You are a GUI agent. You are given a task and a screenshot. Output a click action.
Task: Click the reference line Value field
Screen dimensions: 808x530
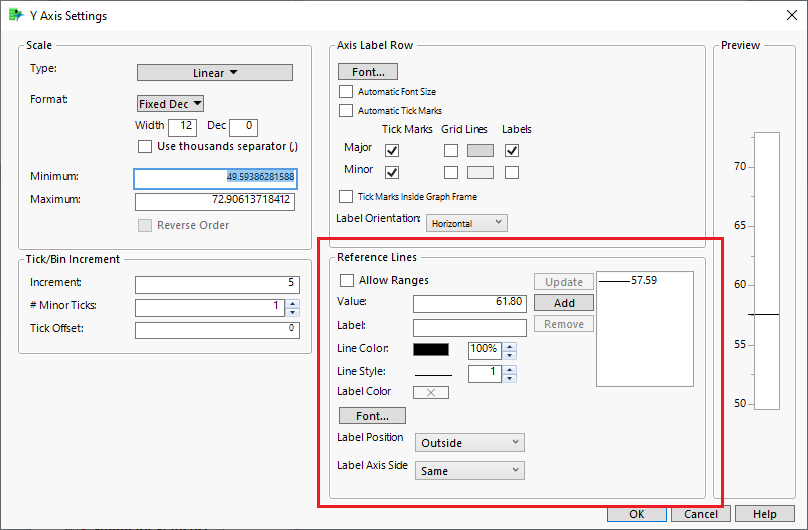[470, 303]
